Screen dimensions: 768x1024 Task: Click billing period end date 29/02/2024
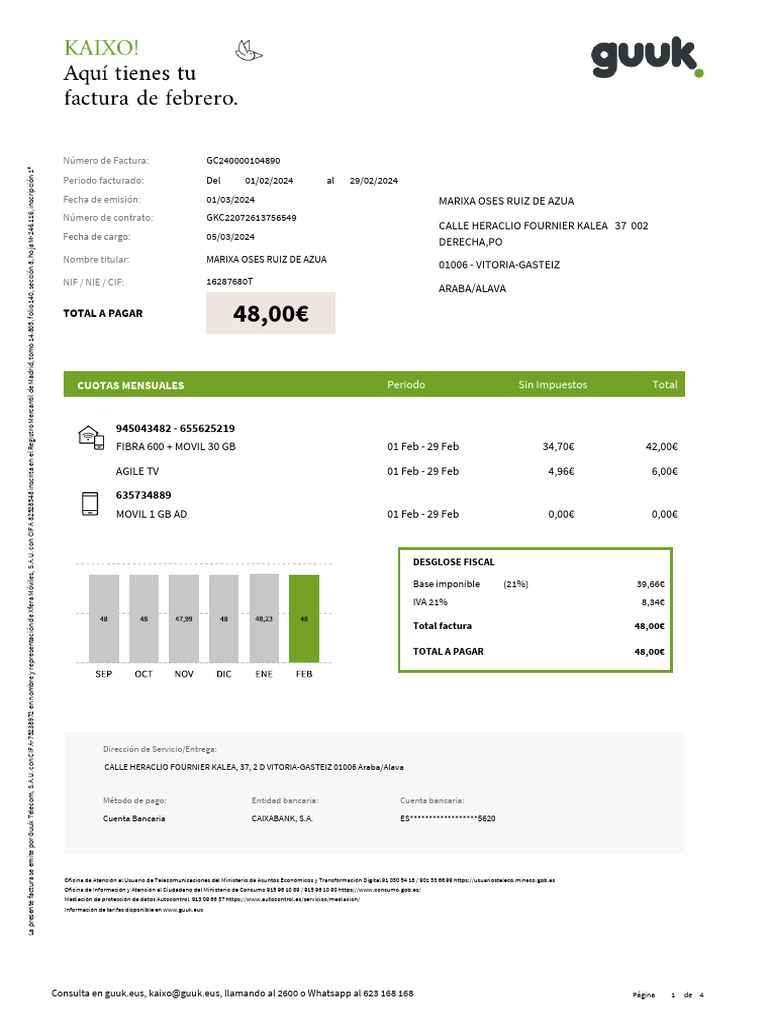tap(374, 181)
